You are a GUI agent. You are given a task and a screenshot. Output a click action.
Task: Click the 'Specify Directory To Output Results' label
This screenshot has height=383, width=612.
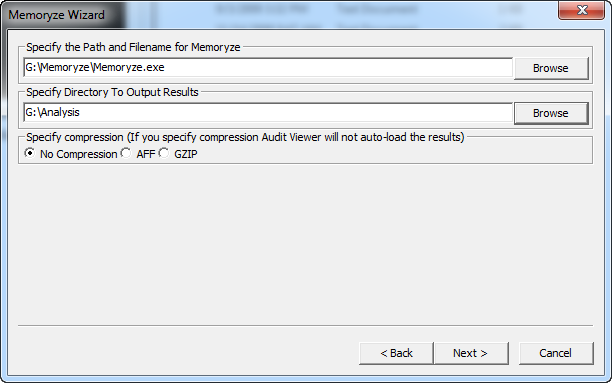[x=112, y=92]
